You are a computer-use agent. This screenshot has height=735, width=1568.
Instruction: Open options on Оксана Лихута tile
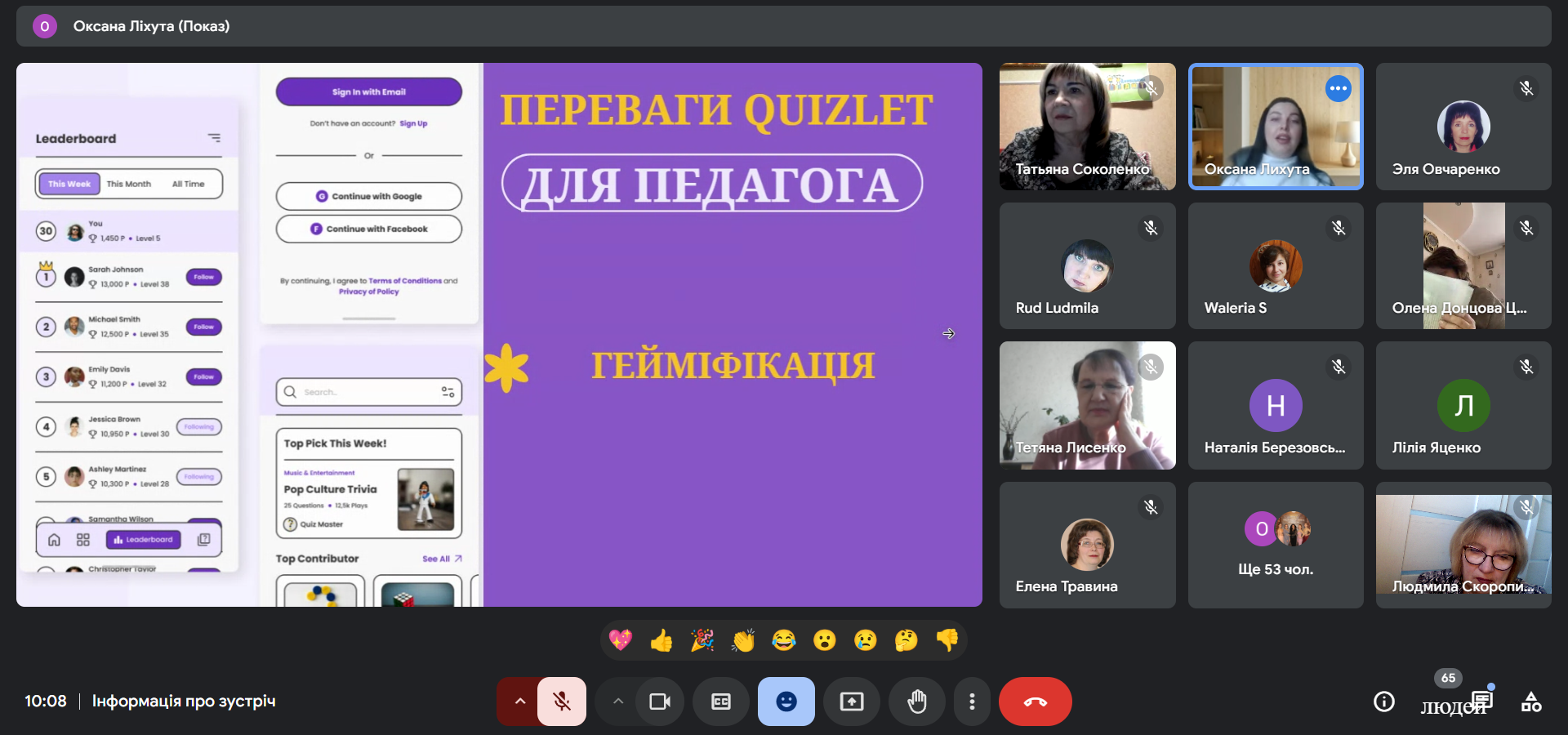pyautogui.click(x=1339, y=88)
